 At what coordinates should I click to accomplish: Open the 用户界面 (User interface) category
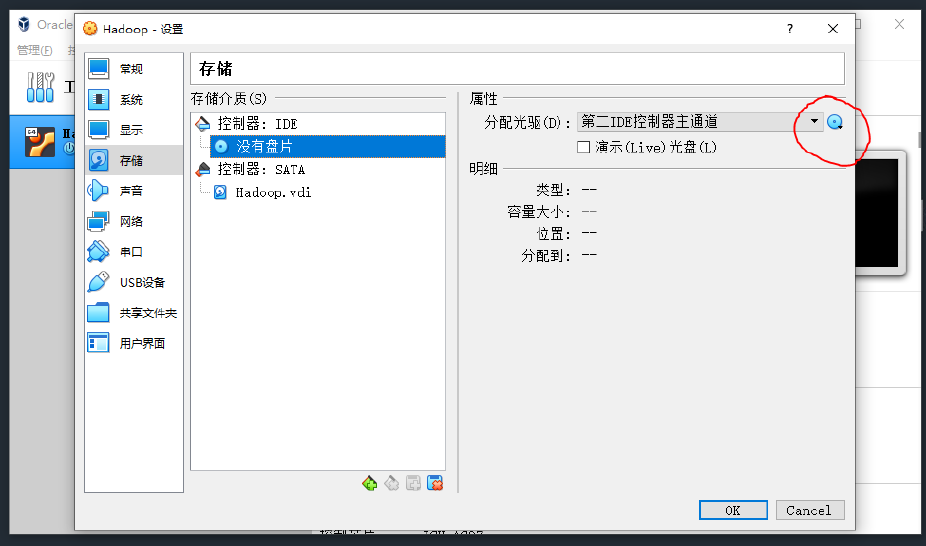point(133,343)
